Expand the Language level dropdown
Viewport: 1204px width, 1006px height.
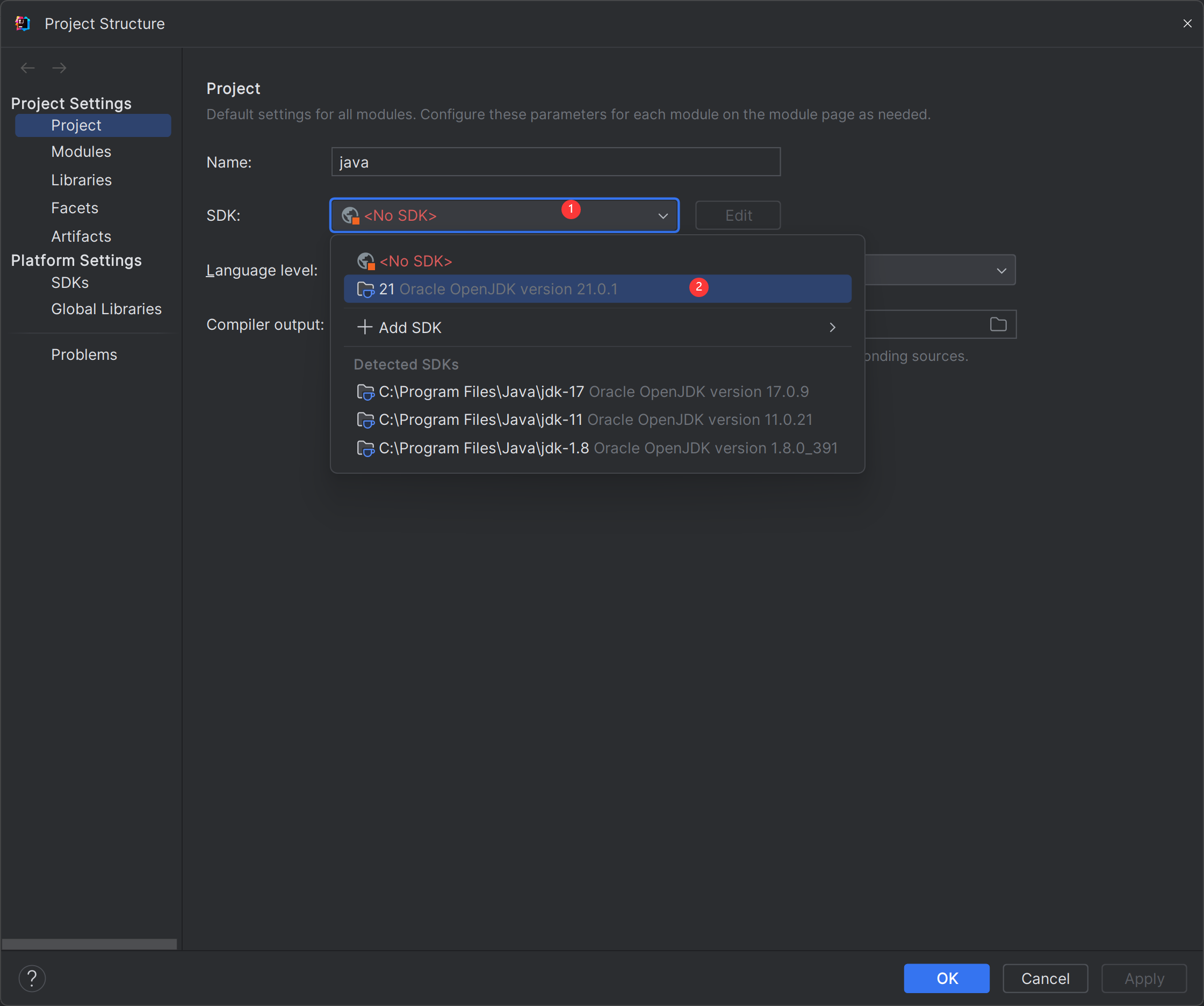tap(1001, 271)
